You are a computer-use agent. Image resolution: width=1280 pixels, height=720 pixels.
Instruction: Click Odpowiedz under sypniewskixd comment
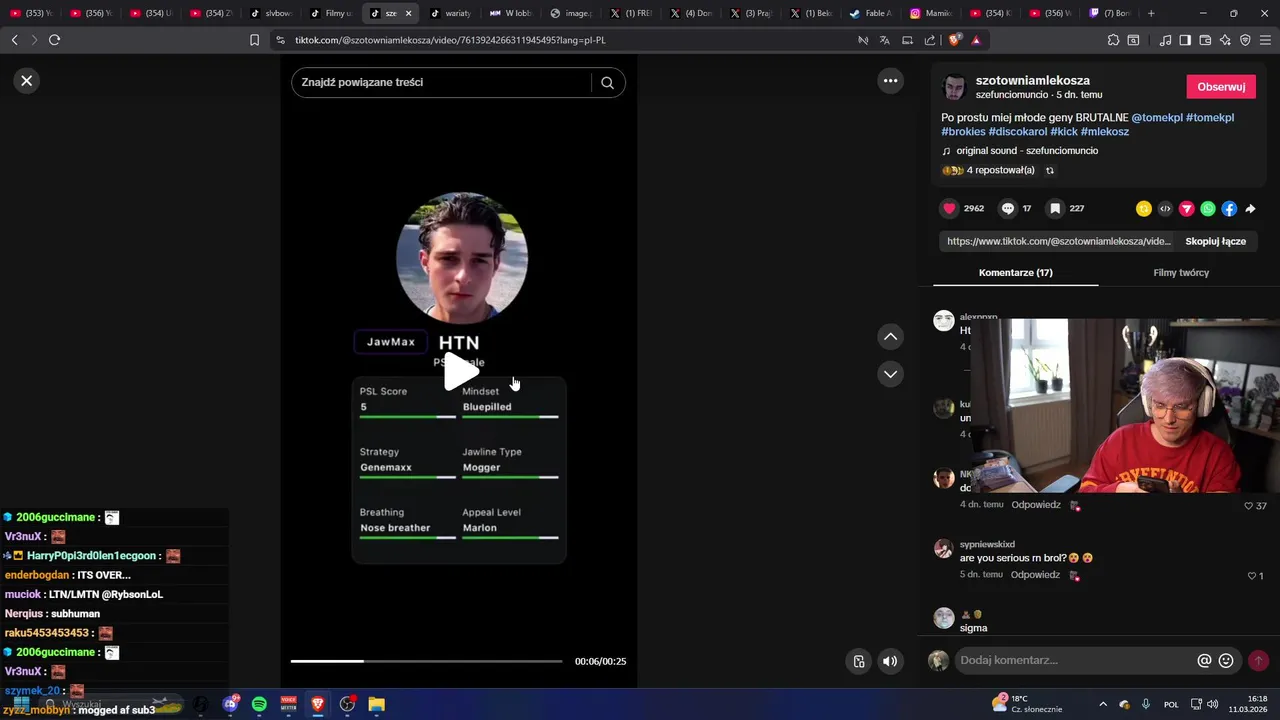click(1035, 575)
